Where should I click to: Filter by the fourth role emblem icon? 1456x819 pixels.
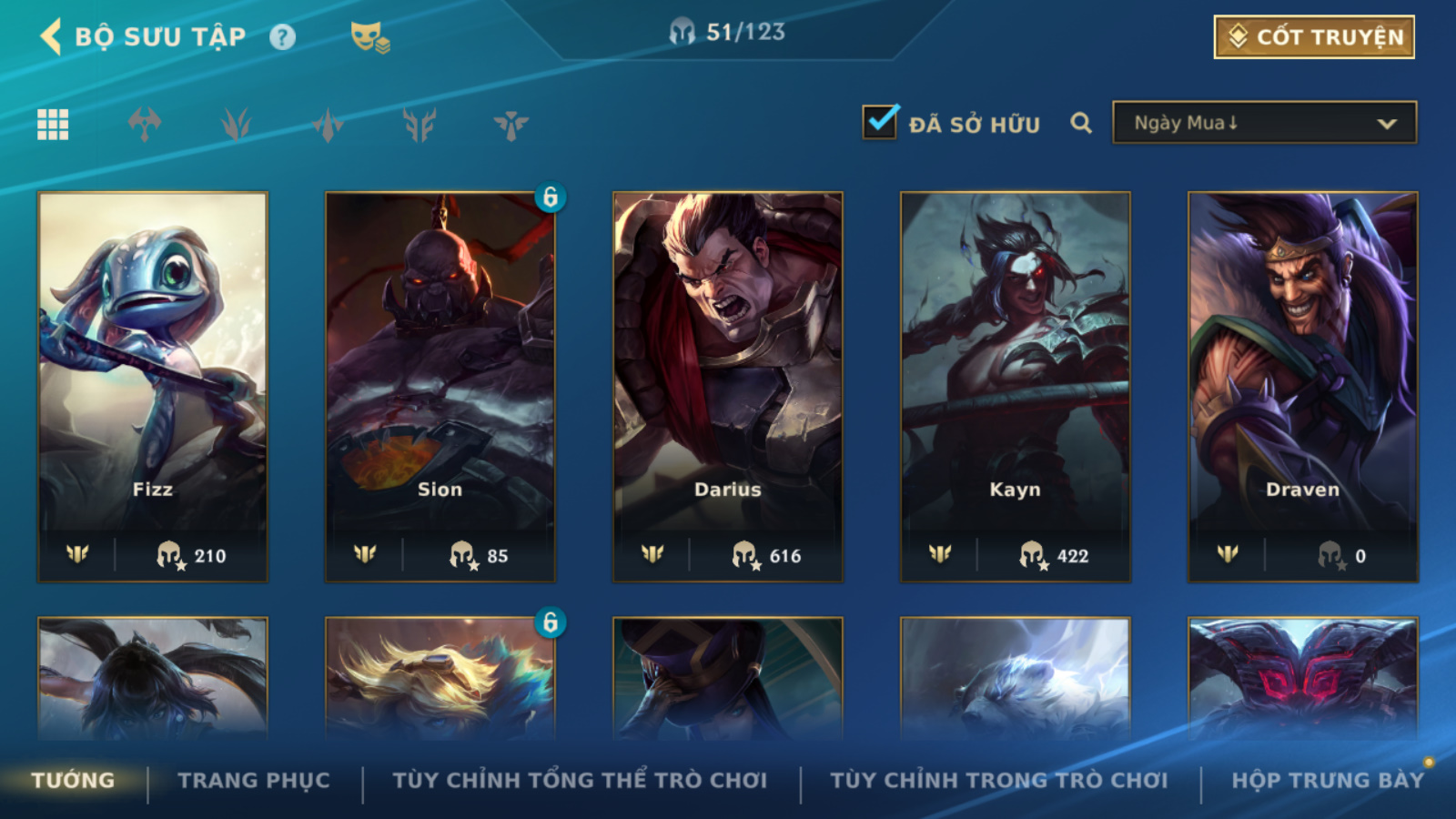point(420,125)
